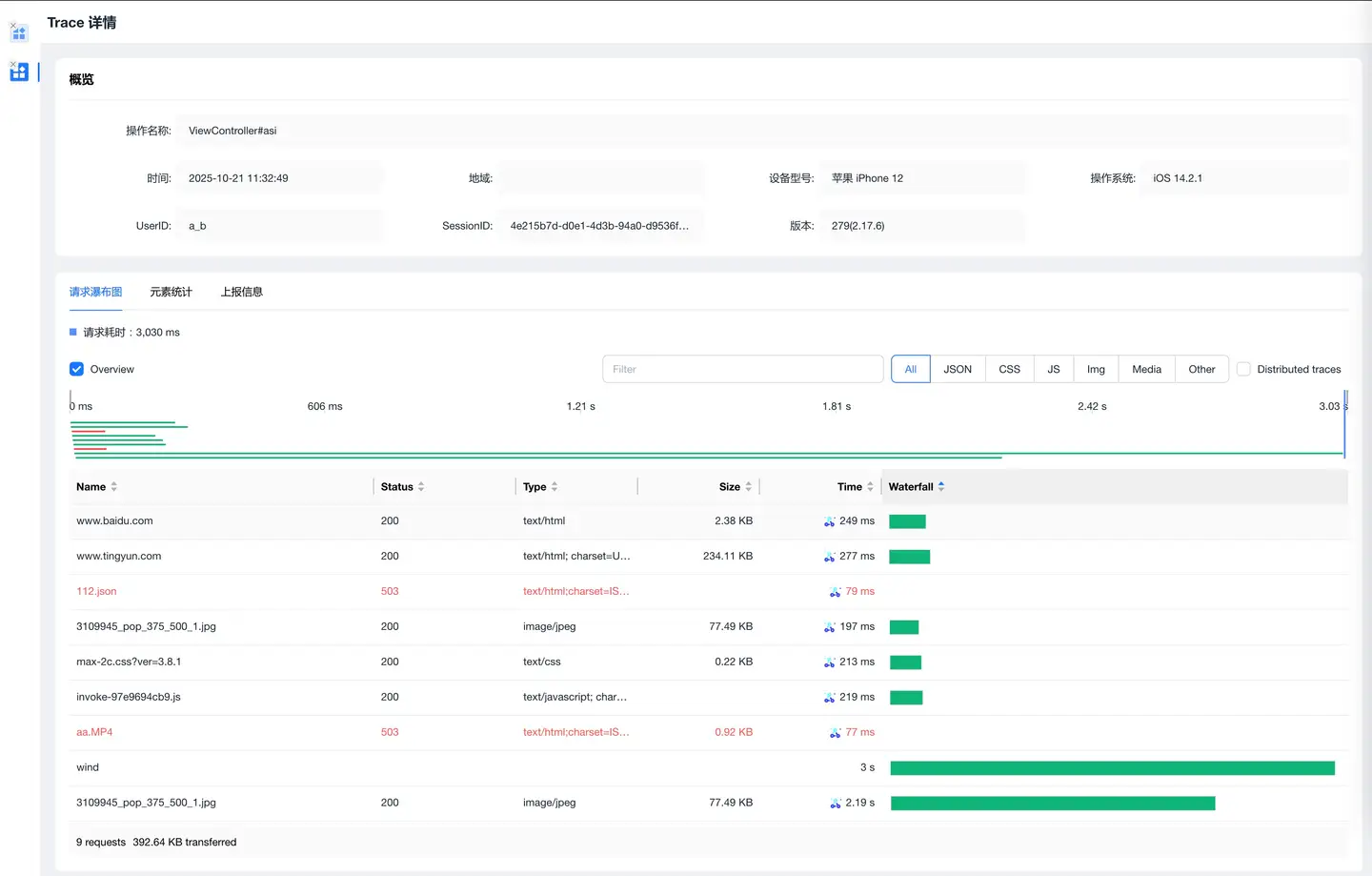Viewport: 1372px width, 876px height.
Task: Select the JSON filter type button
Action: click(x=958, y=370)
